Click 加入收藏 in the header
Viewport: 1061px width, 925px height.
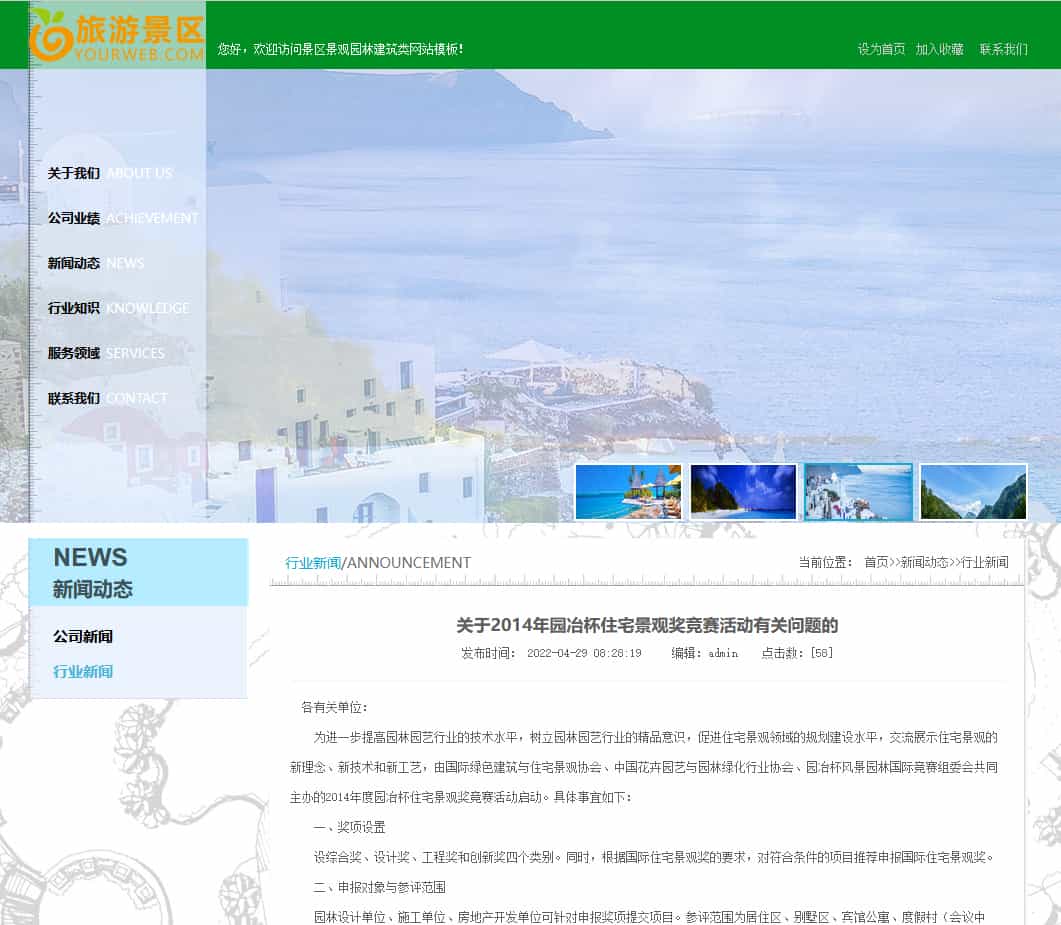click(939, 49)
